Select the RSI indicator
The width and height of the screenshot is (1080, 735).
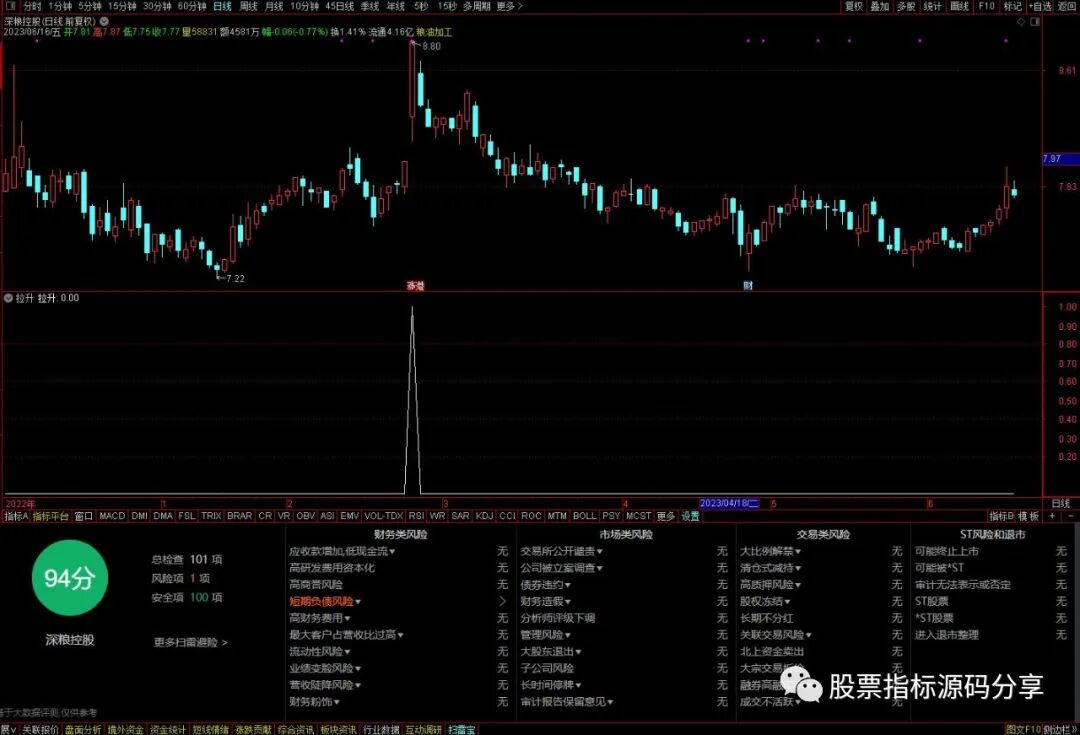coord(416,516)
